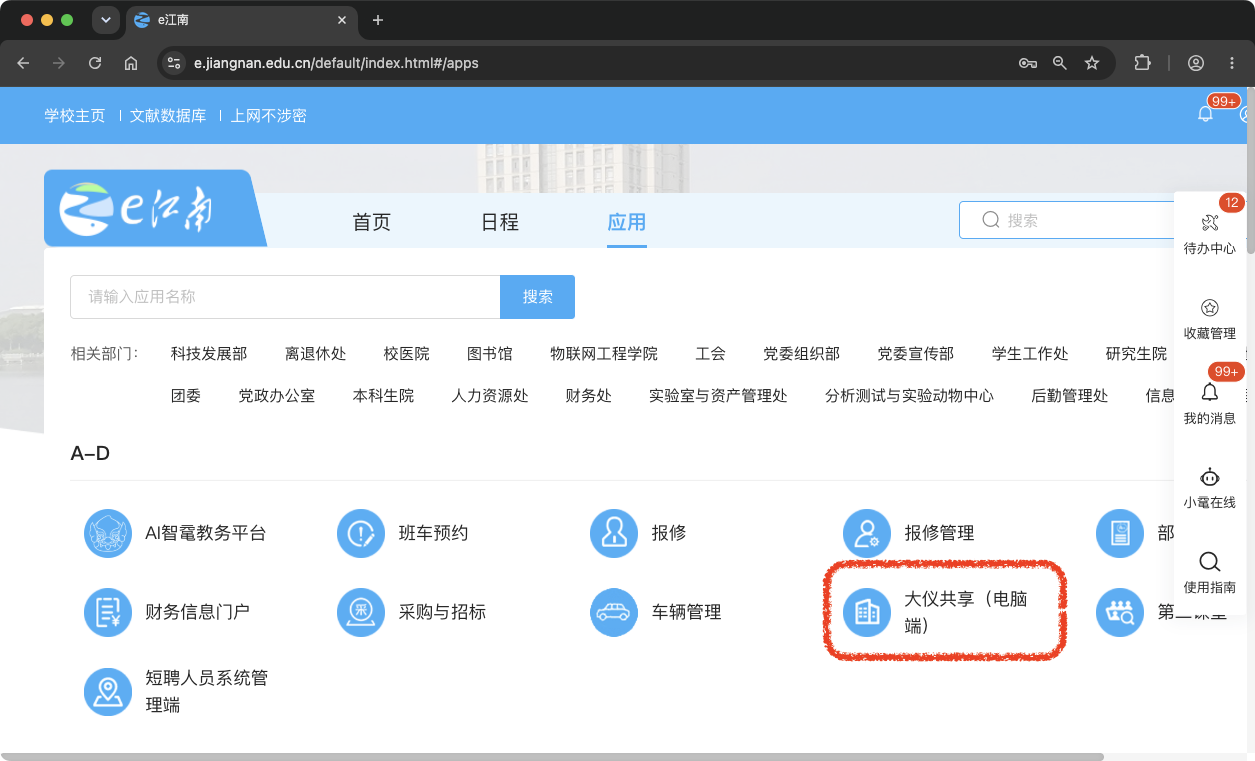The image size is (1255, 761).
Task: Open the 财务信息门户 icon
Action: pos(108,612)
